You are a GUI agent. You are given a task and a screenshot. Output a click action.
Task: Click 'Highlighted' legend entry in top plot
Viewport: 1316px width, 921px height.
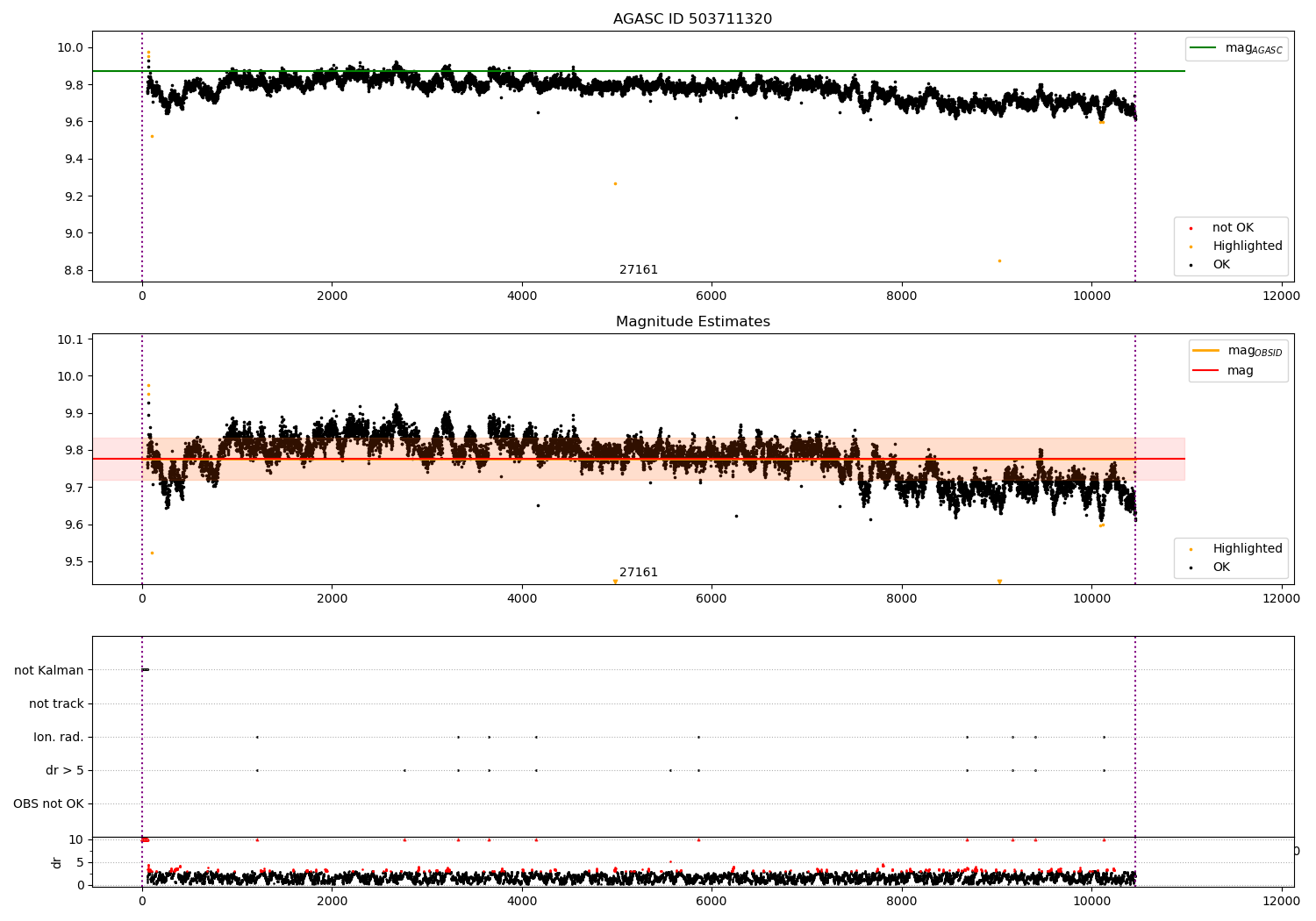(1248, 246)
